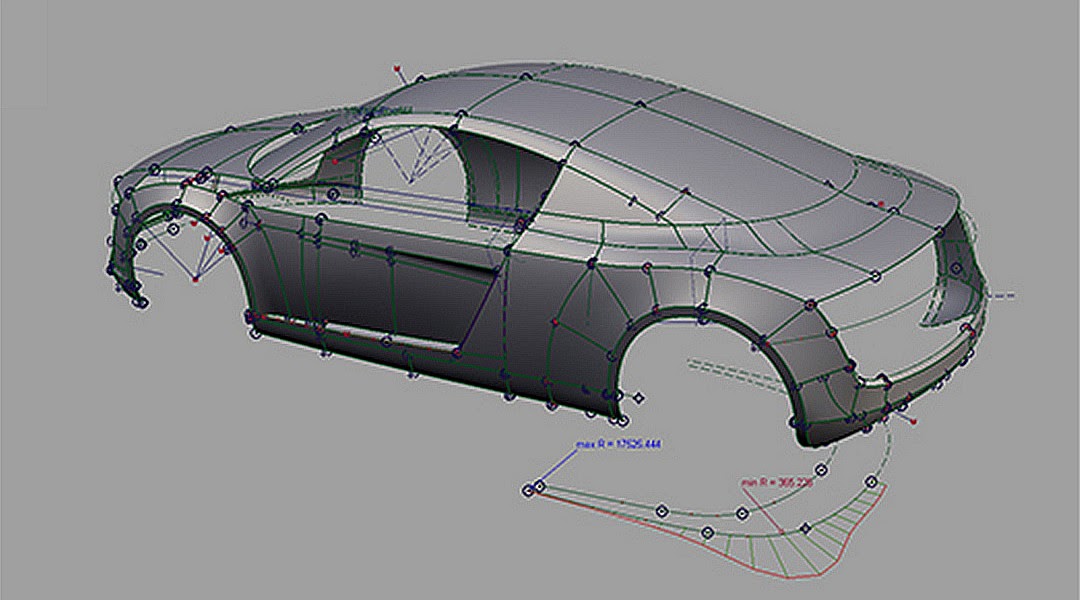Select the diamond-shaped knot point on the lower sweep curve
This screenshot has width=1080, height=600.
click(804, 528)
